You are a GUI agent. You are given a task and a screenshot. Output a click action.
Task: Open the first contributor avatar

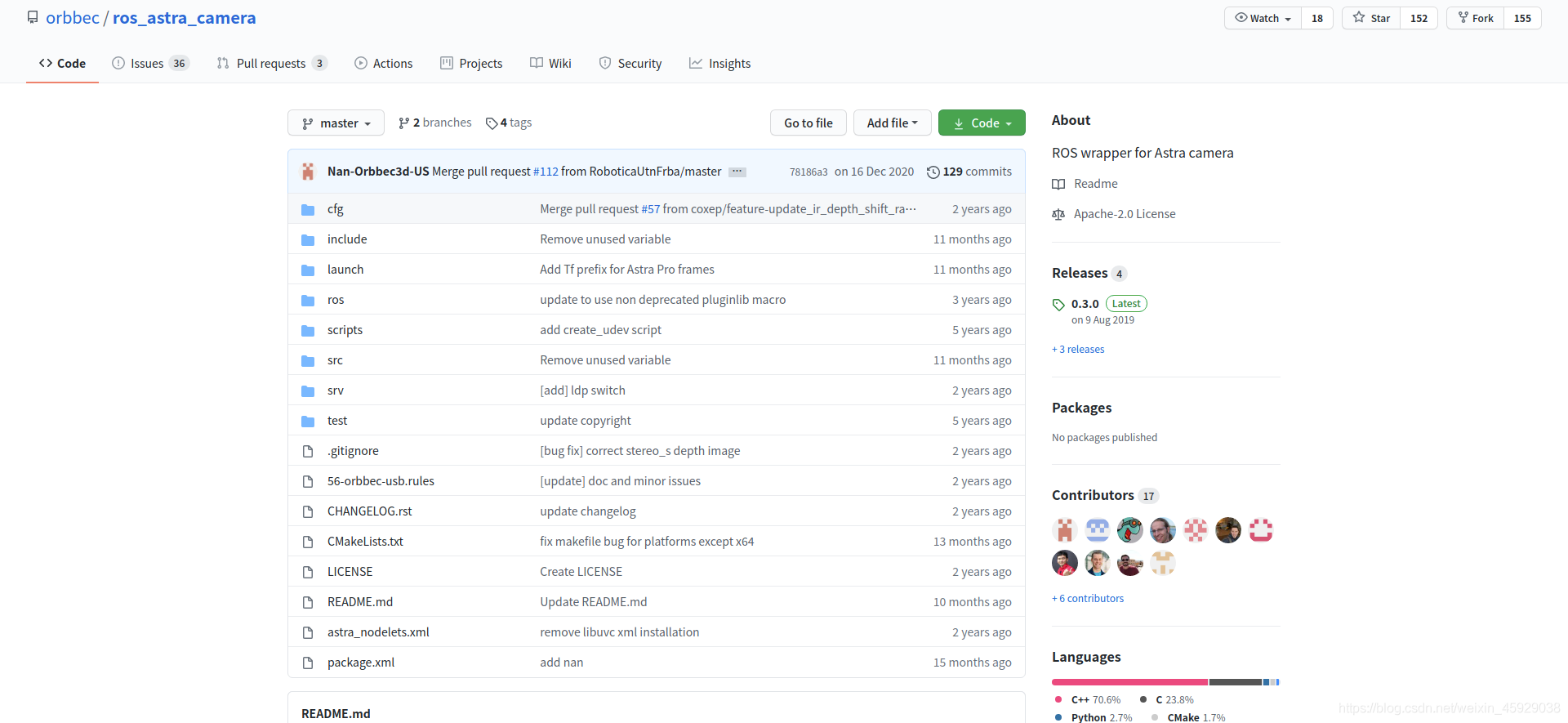1065,530
